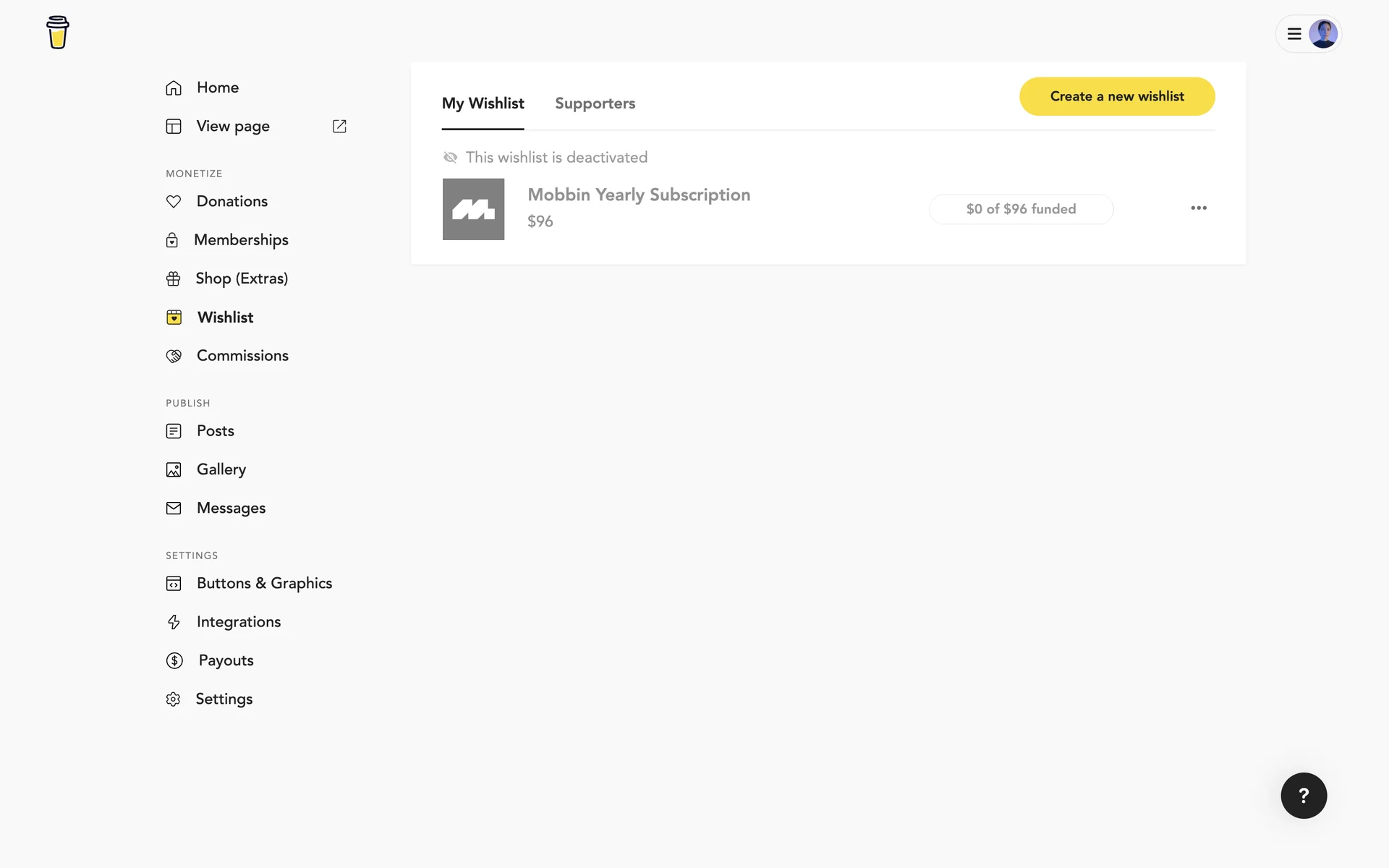This screenshot has height=868, width=1389.
Task: Click the Payouts dollar coin icon
Action: click(x=174, y=660)
